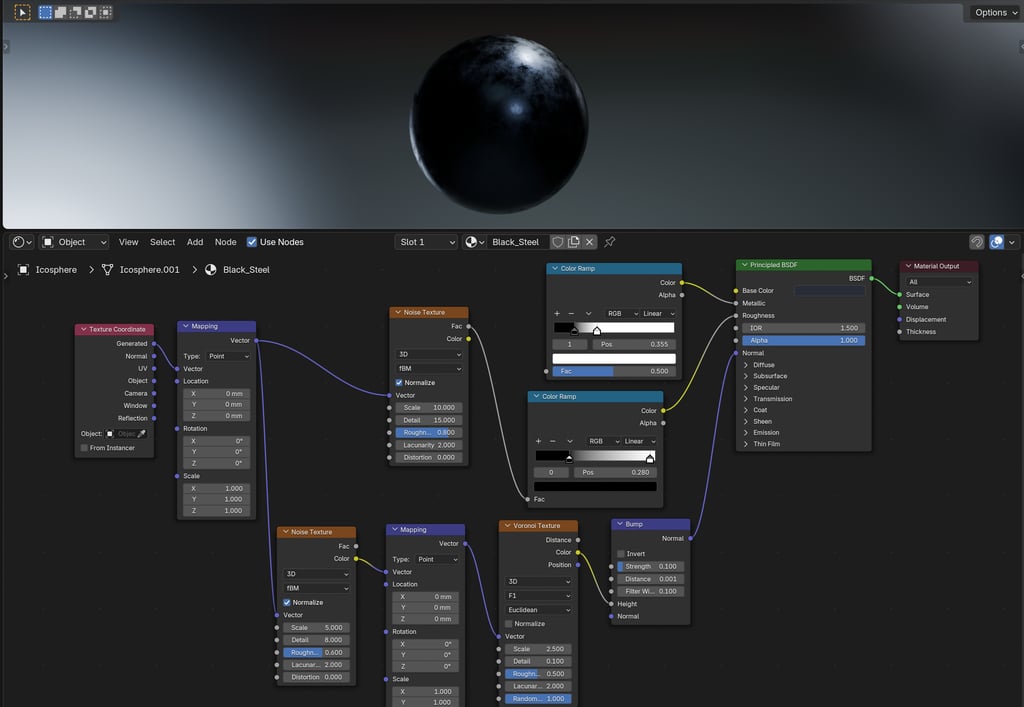Open the Slot 1 dropdown

point(427,242)
